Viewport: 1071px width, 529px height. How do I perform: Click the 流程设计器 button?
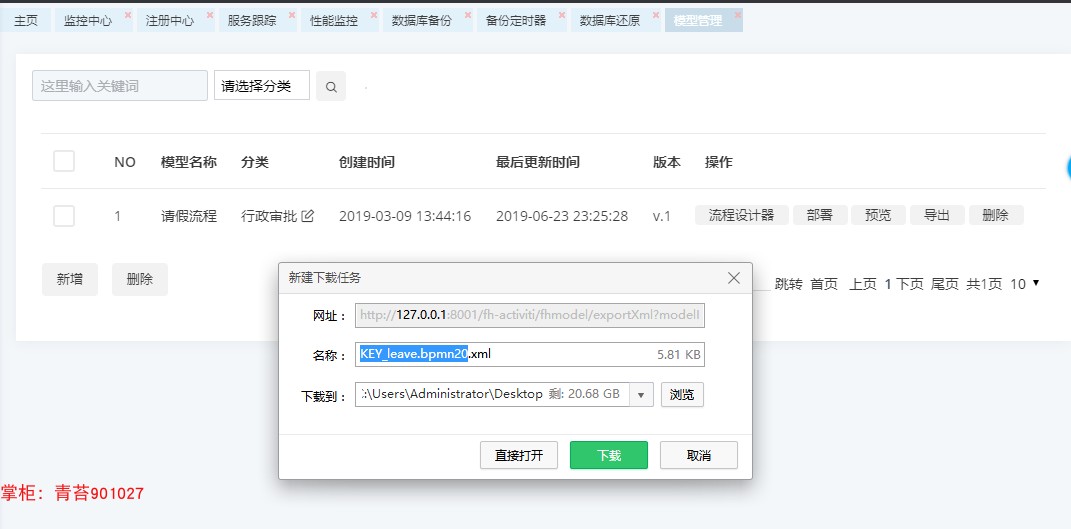(x=742, y=215)
